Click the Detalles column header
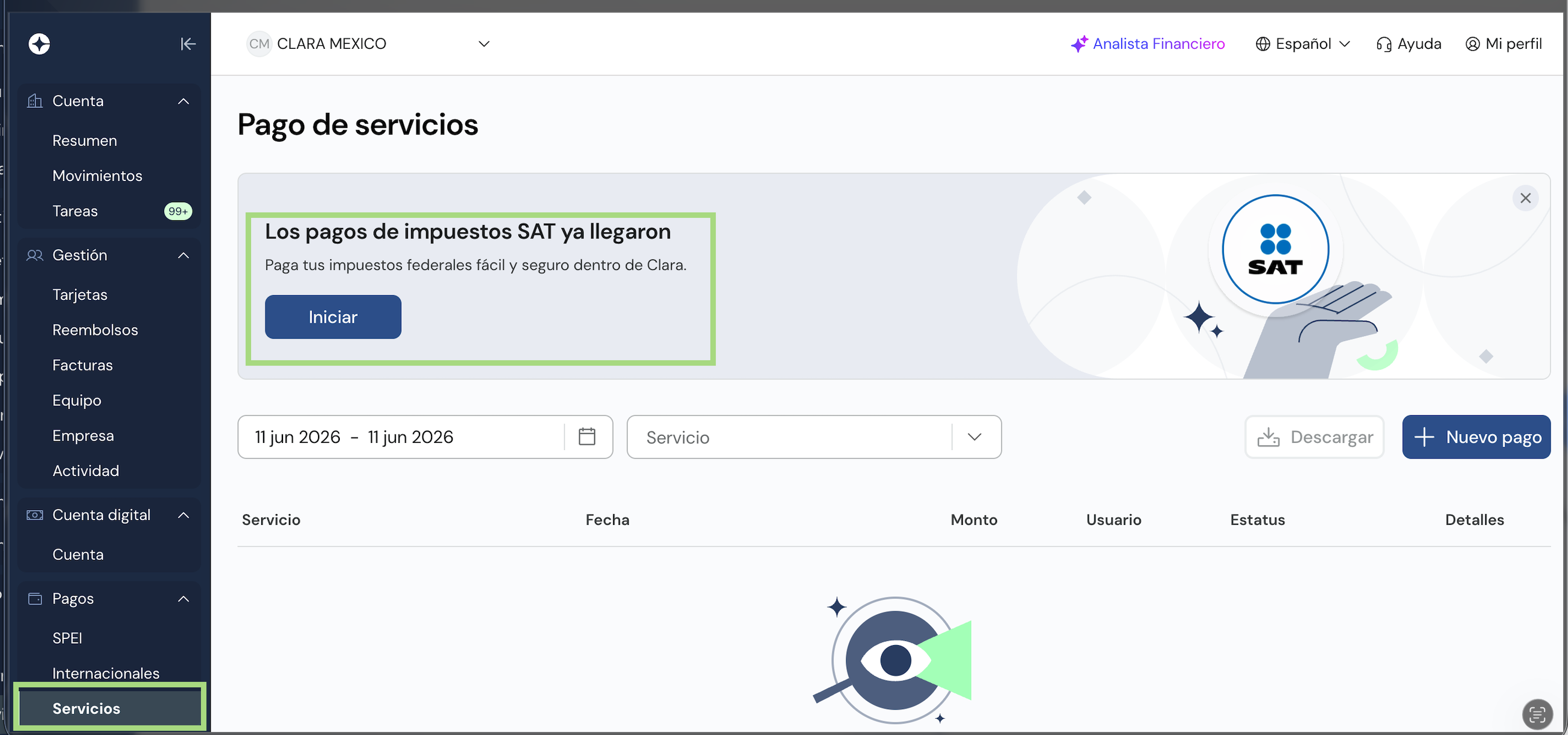 1474,520
